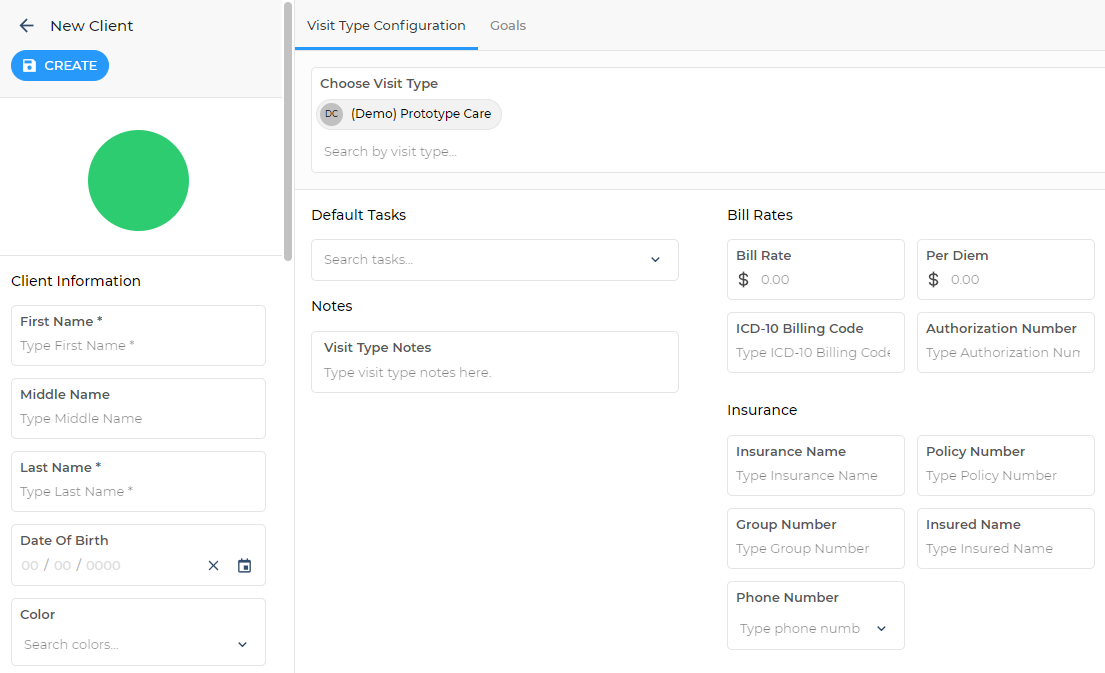Expand the Phone Number type dropdown

(x=881, y=629)
